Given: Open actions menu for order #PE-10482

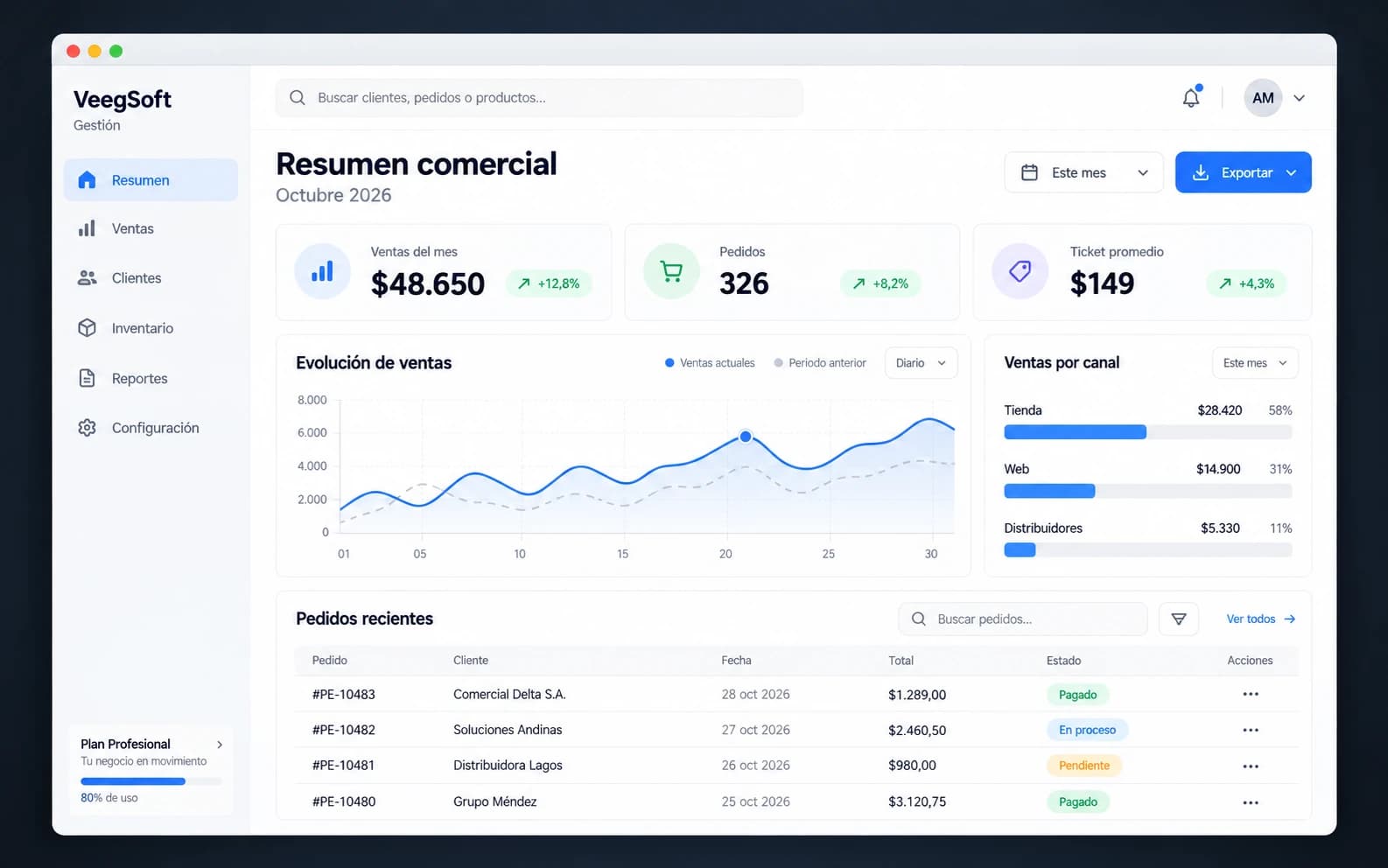Looking at the screenshot, I should coord(1251,730).
